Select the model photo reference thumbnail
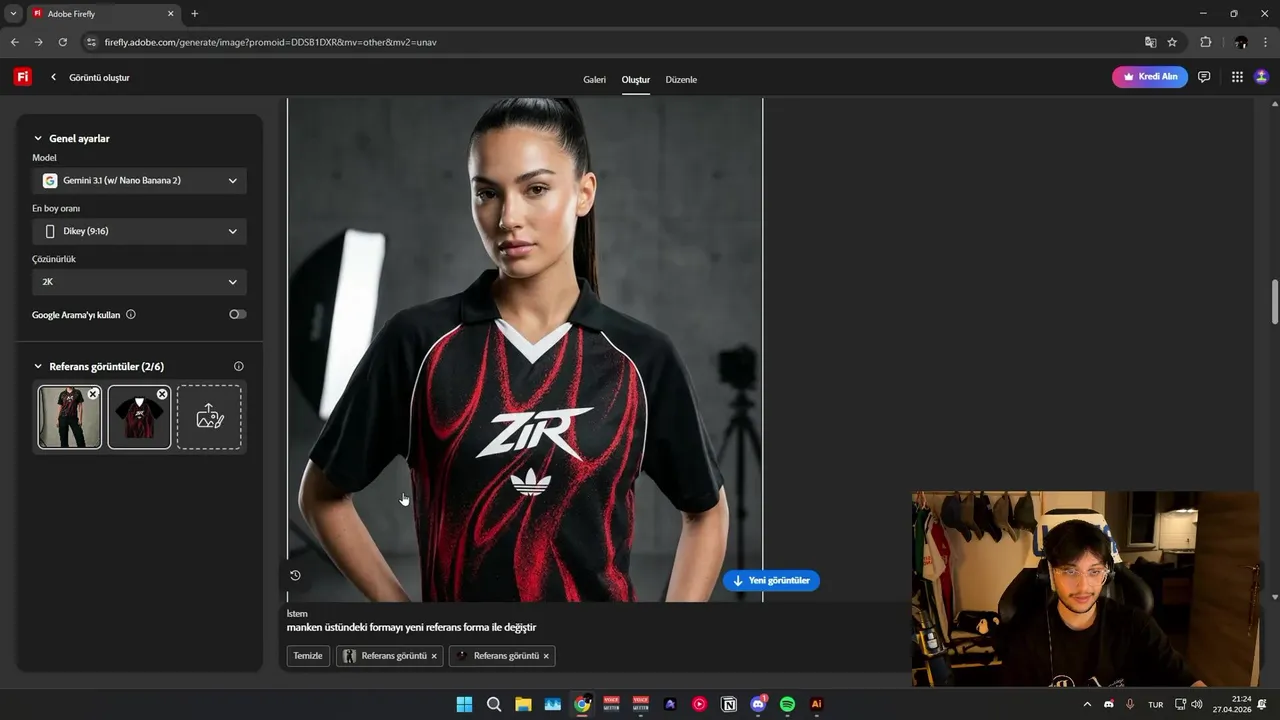 coord(69,417)
